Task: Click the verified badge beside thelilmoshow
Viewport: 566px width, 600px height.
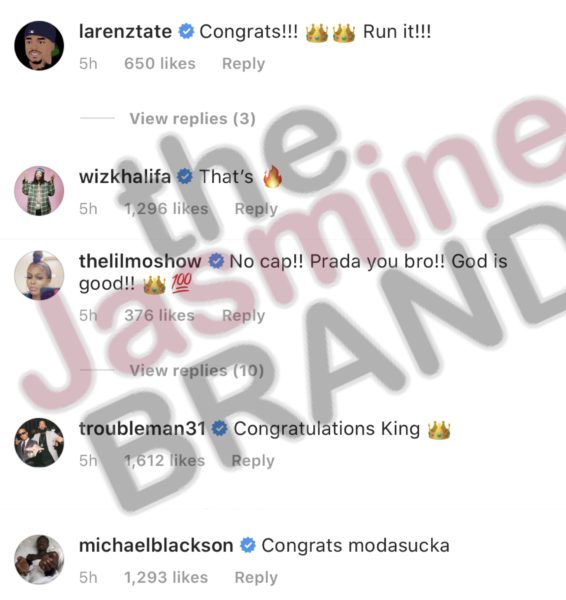Action: [x=216, y=261]
